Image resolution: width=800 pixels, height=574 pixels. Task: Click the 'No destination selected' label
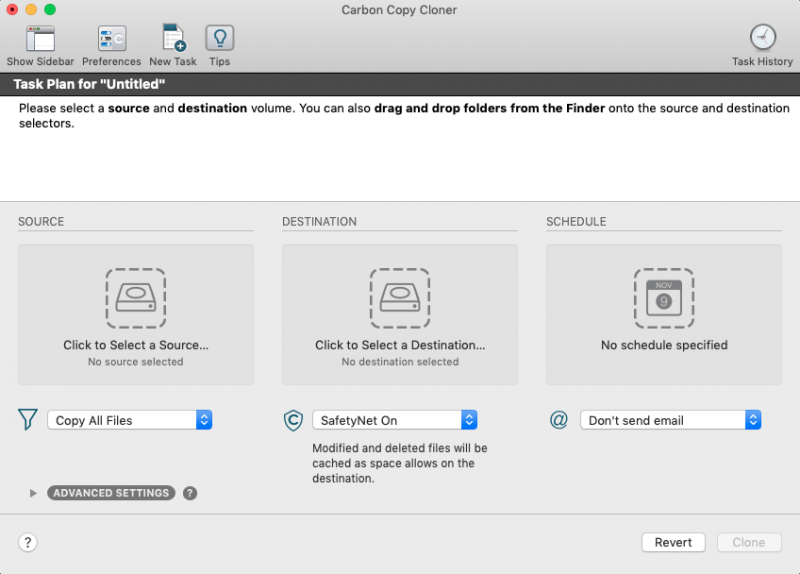[x=400, y=362]
